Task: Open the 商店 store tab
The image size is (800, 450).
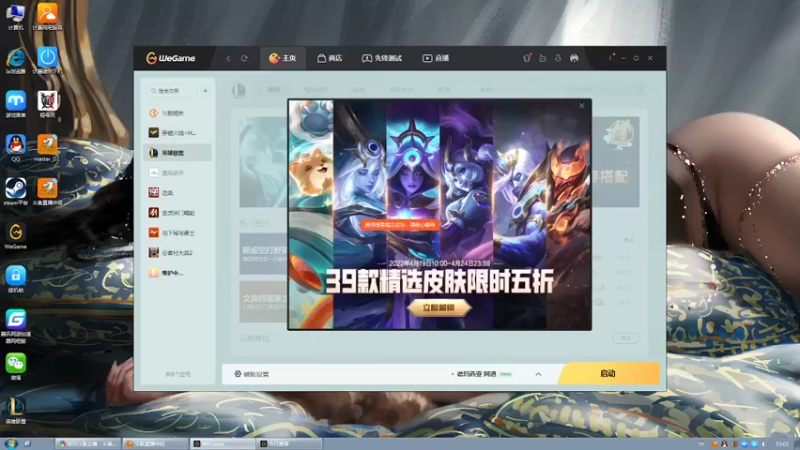Action: click(330, 58)
